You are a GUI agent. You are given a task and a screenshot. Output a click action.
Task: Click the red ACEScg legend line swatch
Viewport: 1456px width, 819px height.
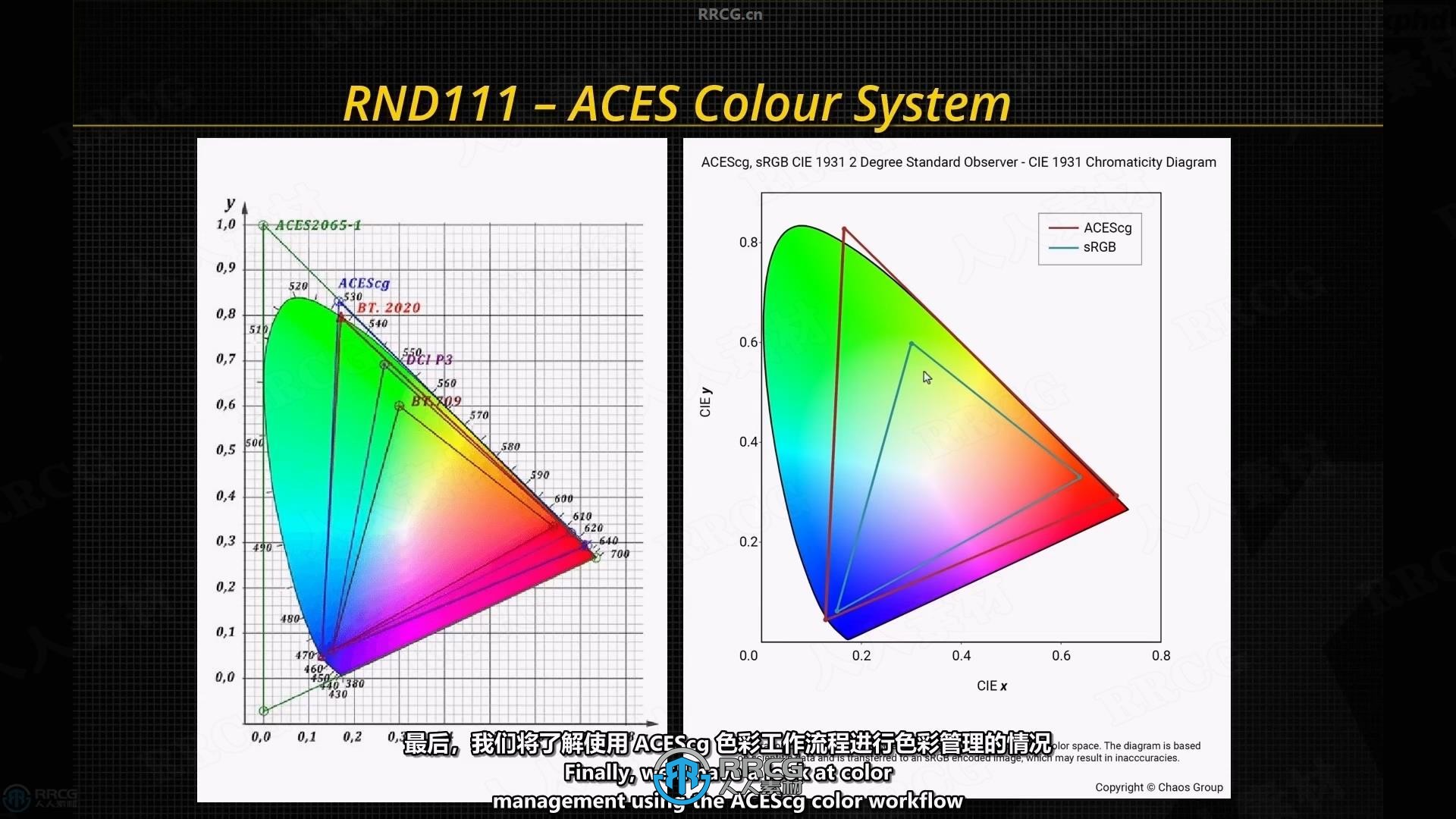(1063, 227)
